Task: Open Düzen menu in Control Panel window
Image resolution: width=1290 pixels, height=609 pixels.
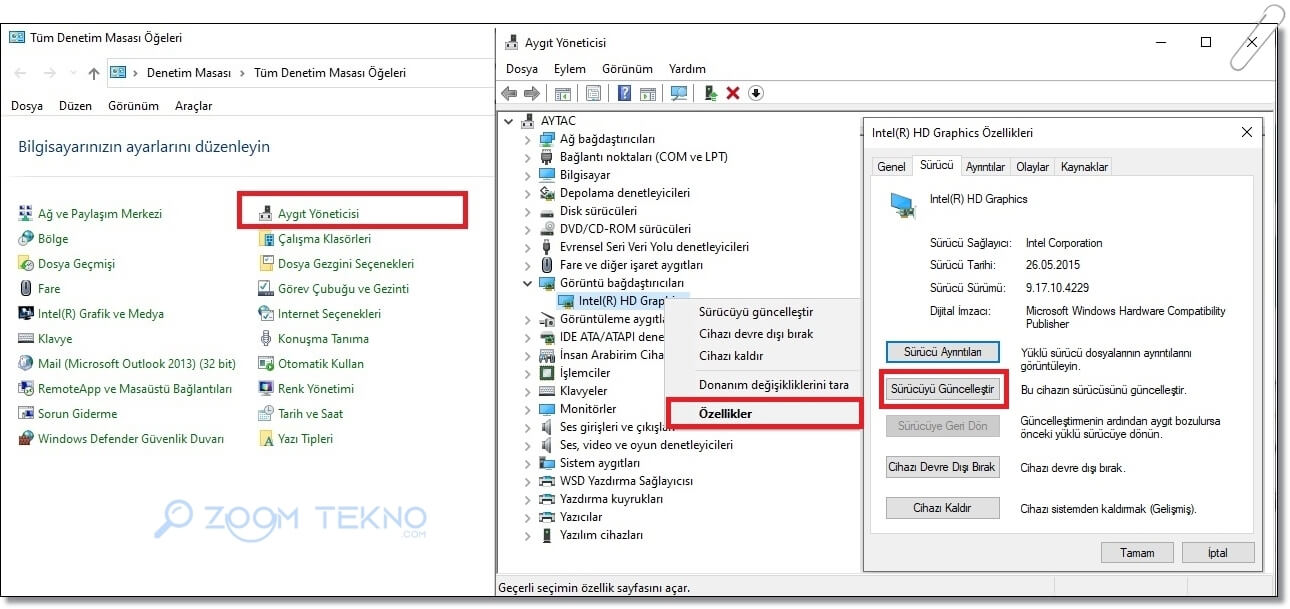Action: (x=75, y=106)
